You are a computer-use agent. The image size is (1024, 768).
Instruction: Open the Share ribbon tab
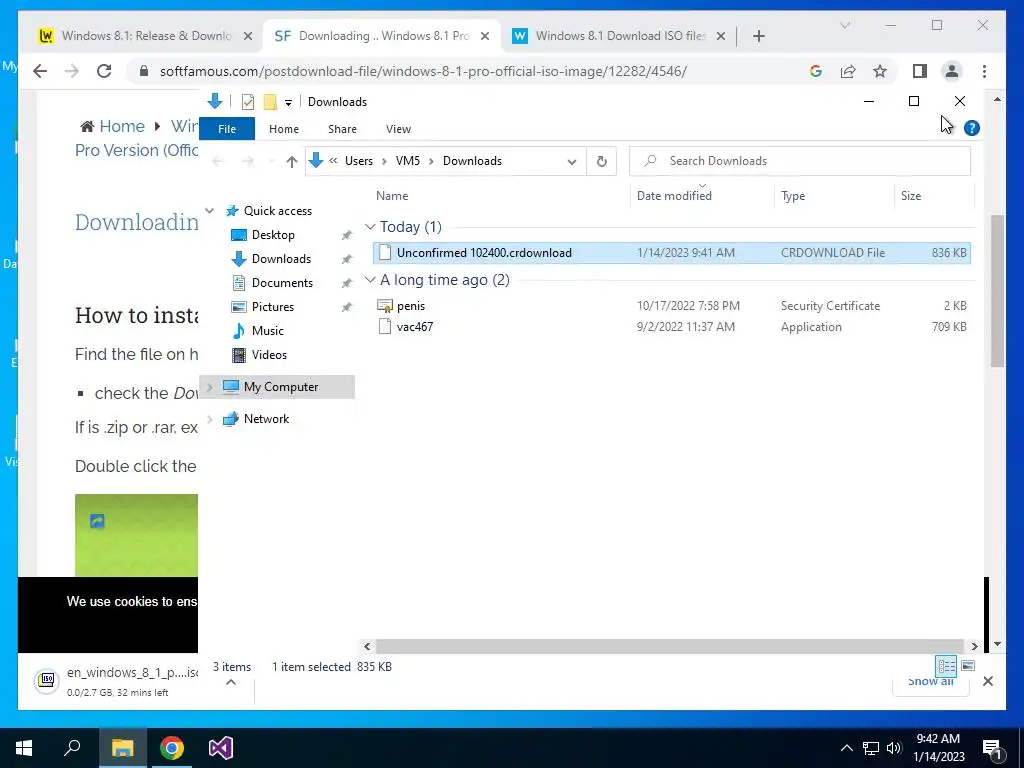click(342, 129)
